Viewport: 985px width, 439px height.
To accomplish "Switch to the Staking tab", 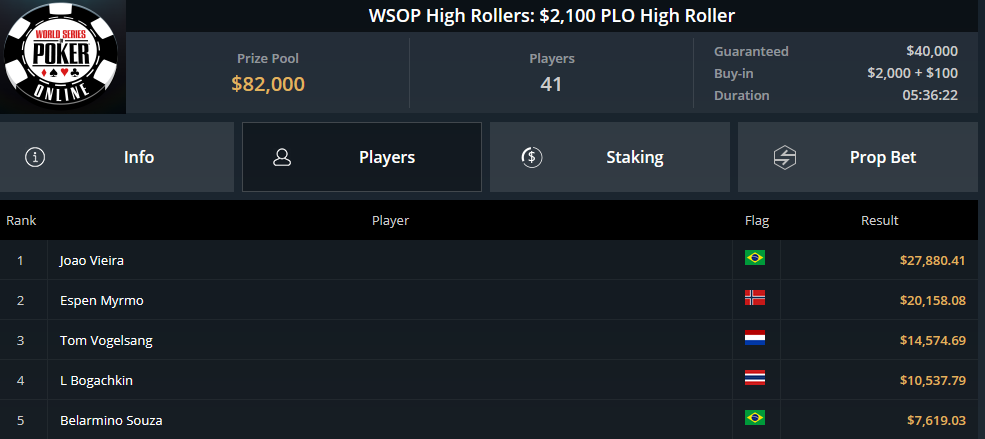I will pos(609,157).
